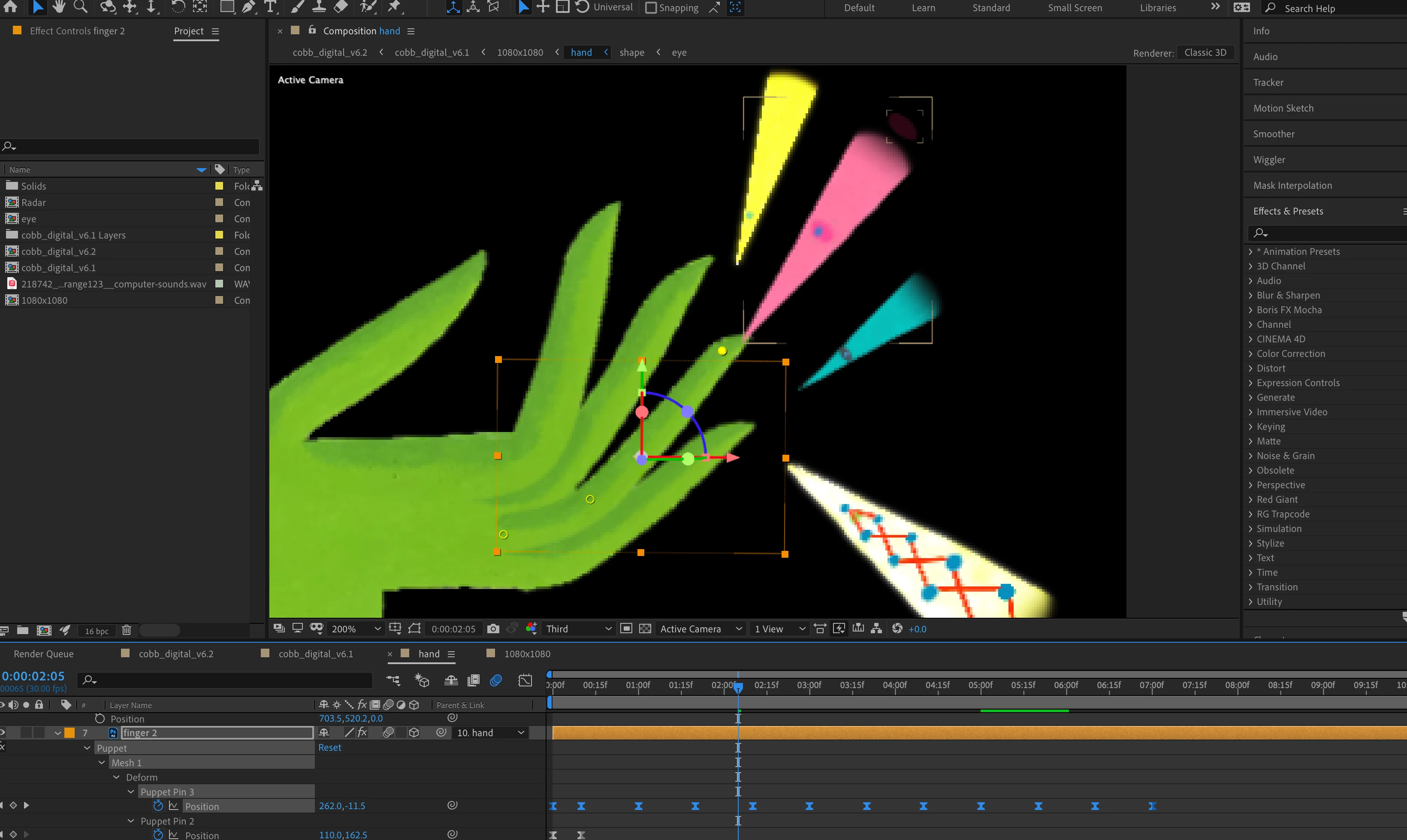This screenshot has width=1407, height=840.
Task: Click the yellow label swatch of Solids
Action: tap(219, 186)
